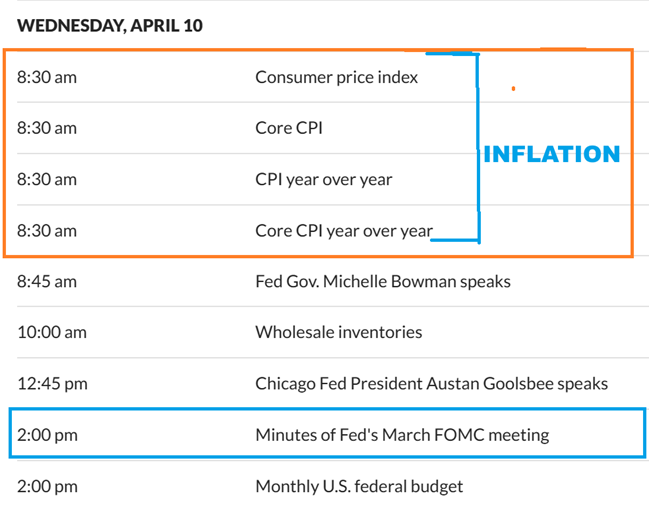Select the 8:45 am time slot
Screen dimensions: 649x510
[x=47, y=281]
